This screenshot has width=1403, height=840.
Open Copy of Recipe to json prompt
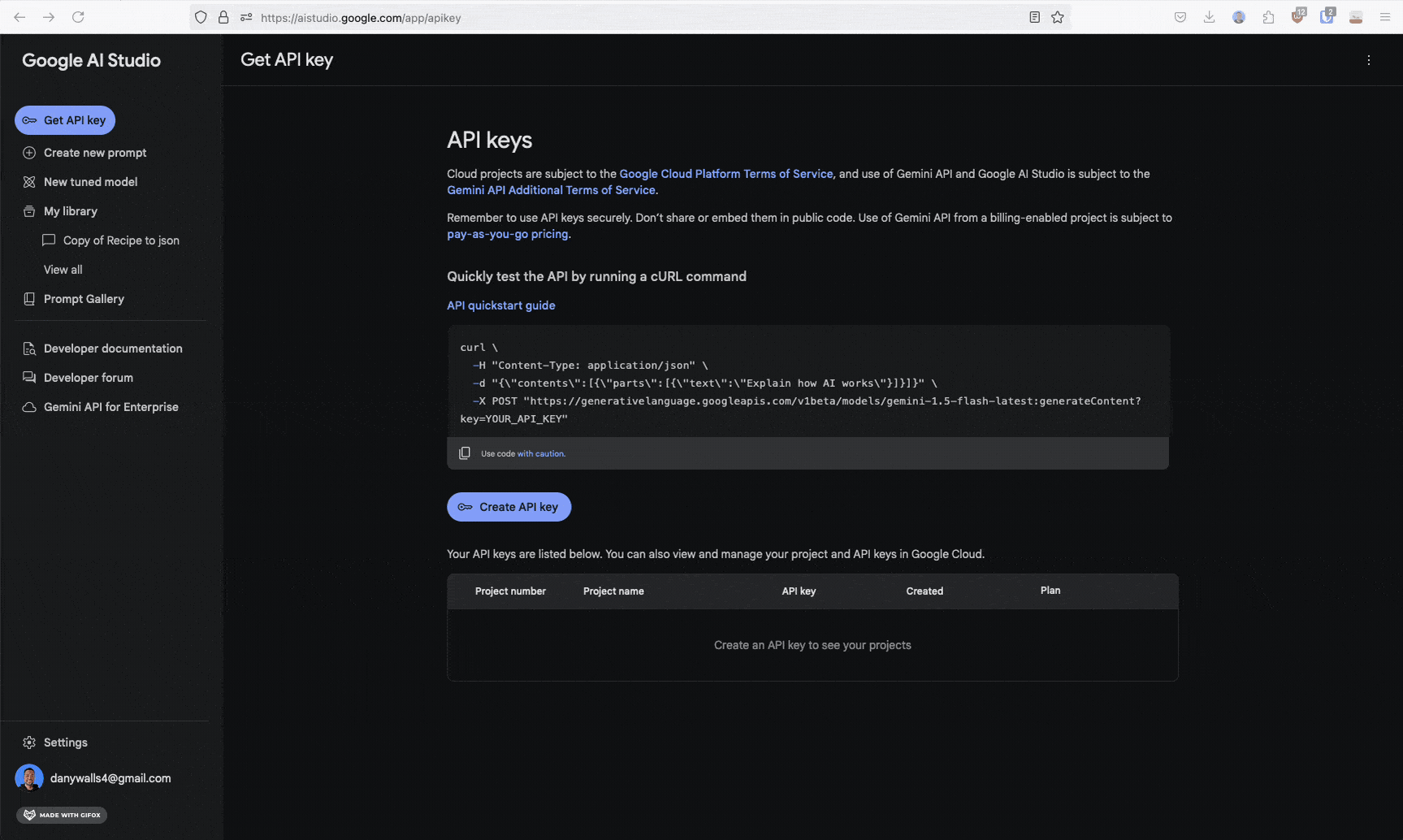click(x=121, y=240)
